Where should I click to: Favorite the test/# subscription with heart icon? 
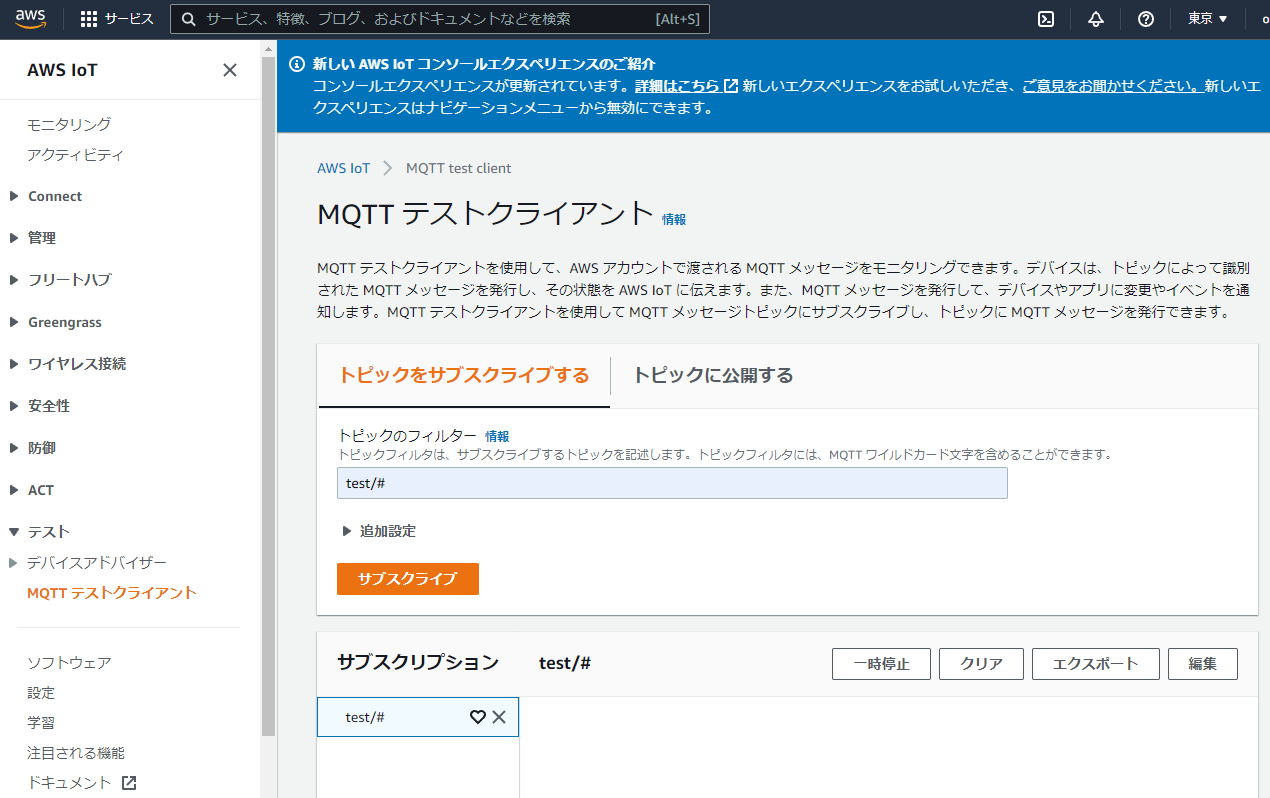(478, 717)
